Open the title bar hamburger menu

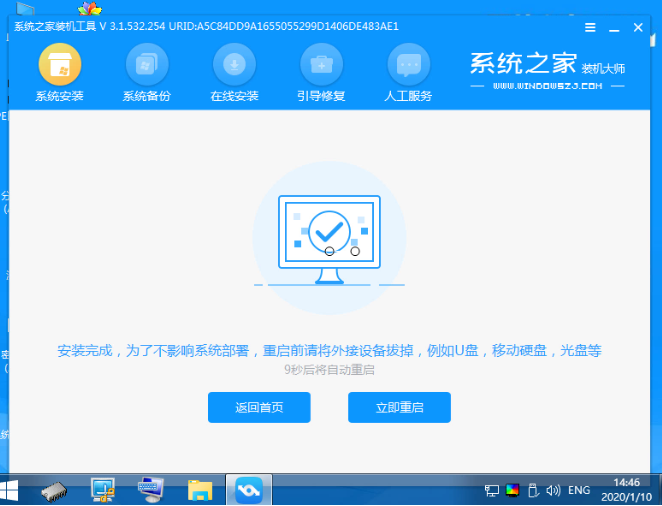pyautogui.click(x=590, y=28)
